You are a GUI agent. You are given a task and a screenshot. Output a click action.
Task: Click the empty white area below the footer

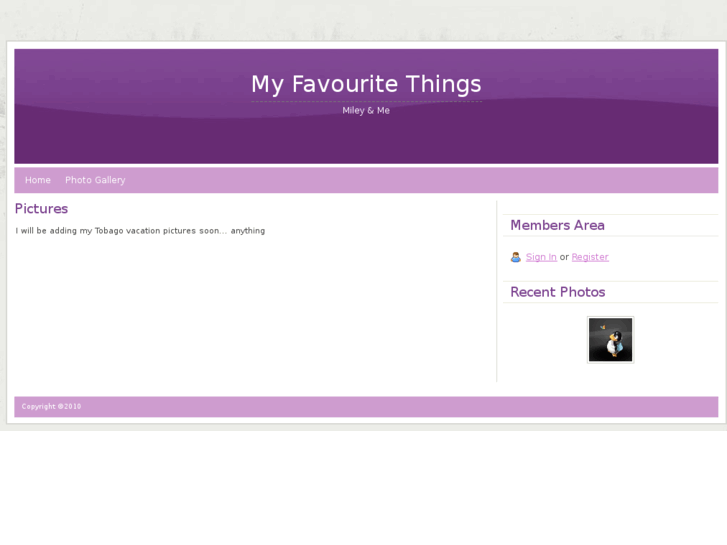(x=360, y=490)
